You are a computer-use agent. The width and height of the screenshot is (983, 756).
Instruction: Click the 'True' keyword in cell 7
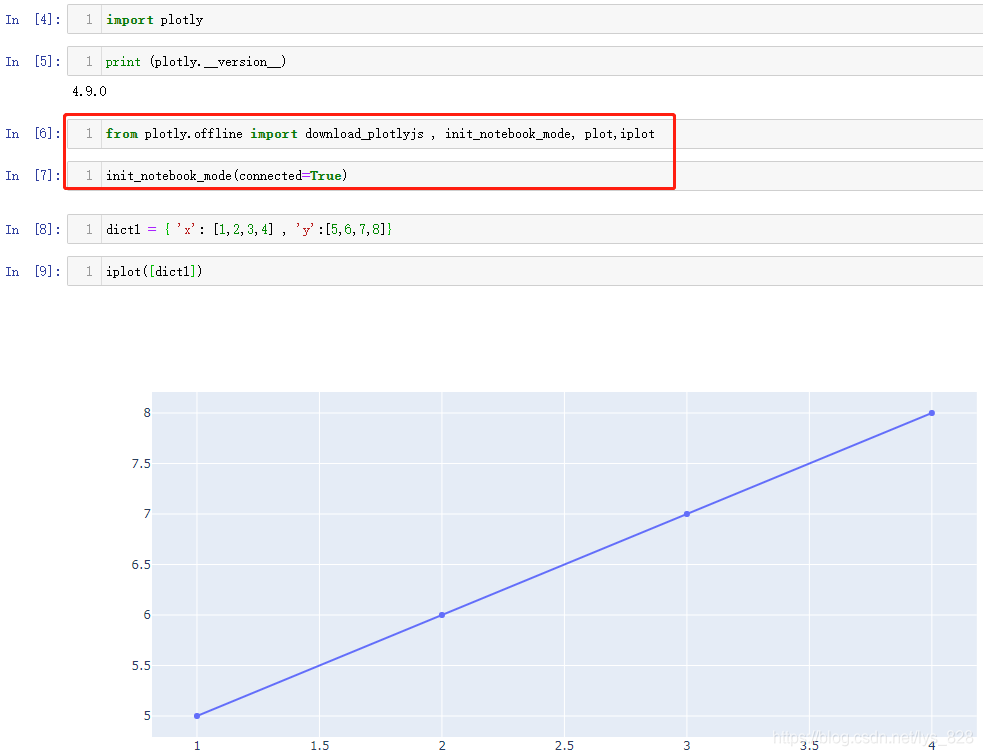click(325, 176)
